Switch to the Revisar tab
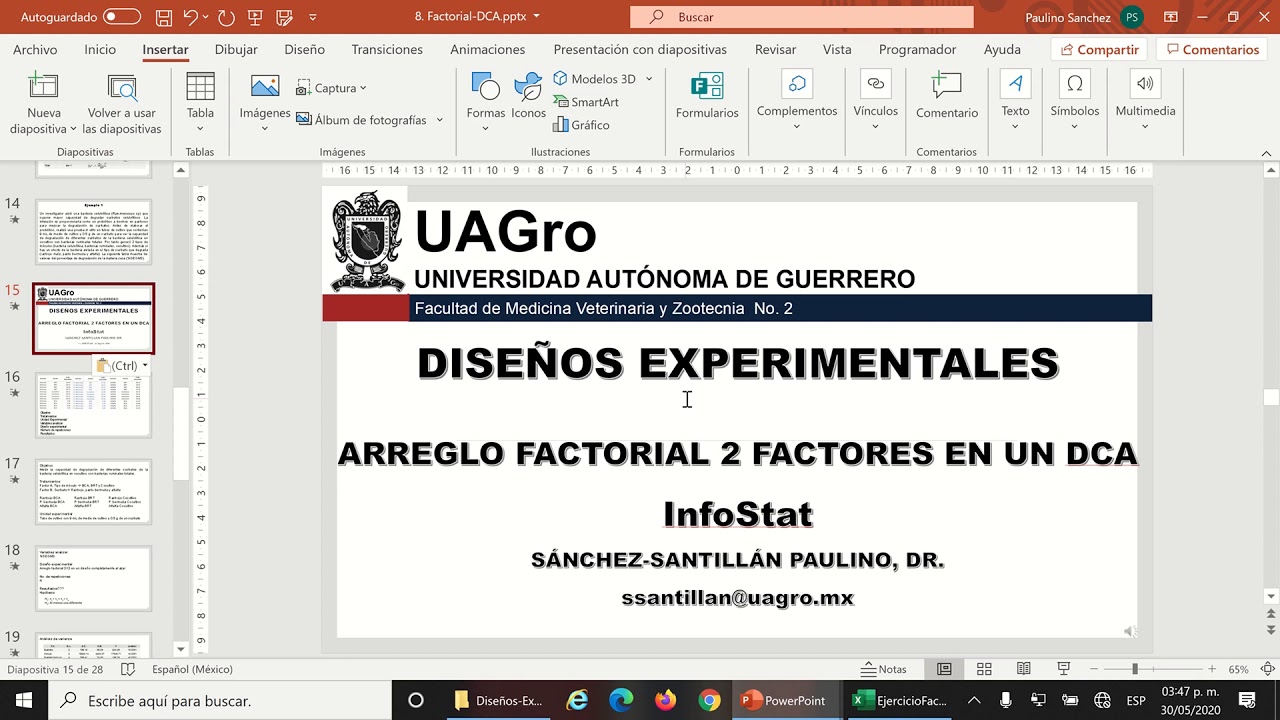Image resolution: width=1280 pixels, height=720 pixels. 776,49
